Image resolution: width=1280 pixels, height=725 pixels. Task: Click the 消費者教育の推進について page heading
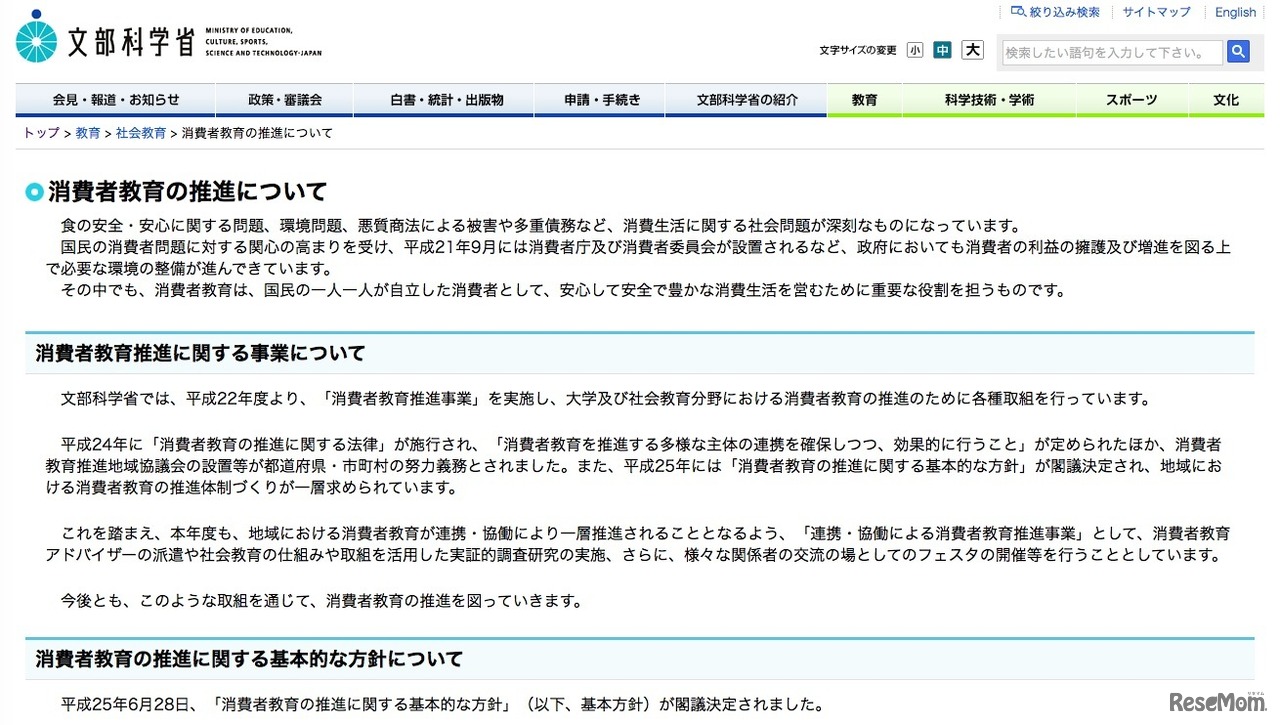pyautogui.click(x=188, y=191)
